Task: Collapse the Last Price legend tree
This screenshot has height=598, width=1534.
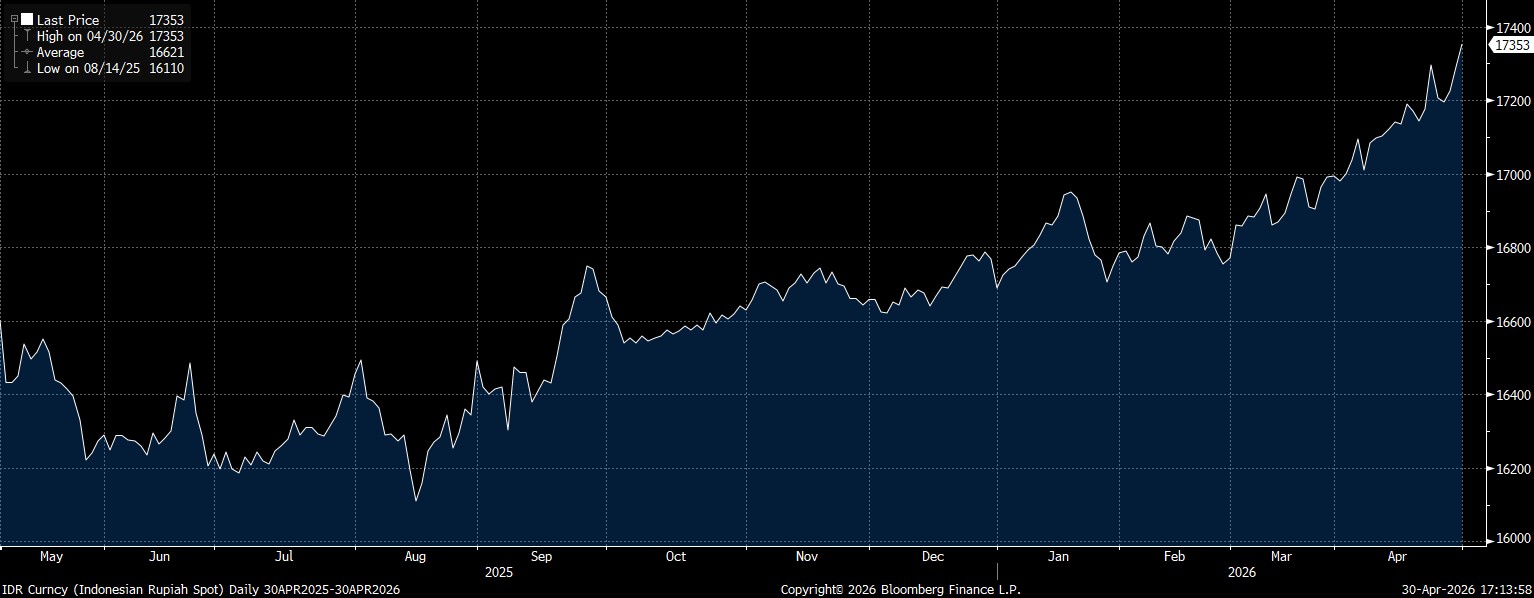Action: click(14, 20)
